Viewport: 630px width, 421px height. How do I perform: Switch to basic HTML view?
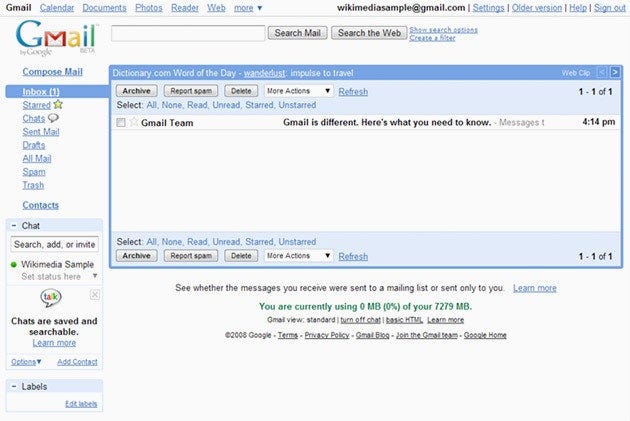coord(404,320)
